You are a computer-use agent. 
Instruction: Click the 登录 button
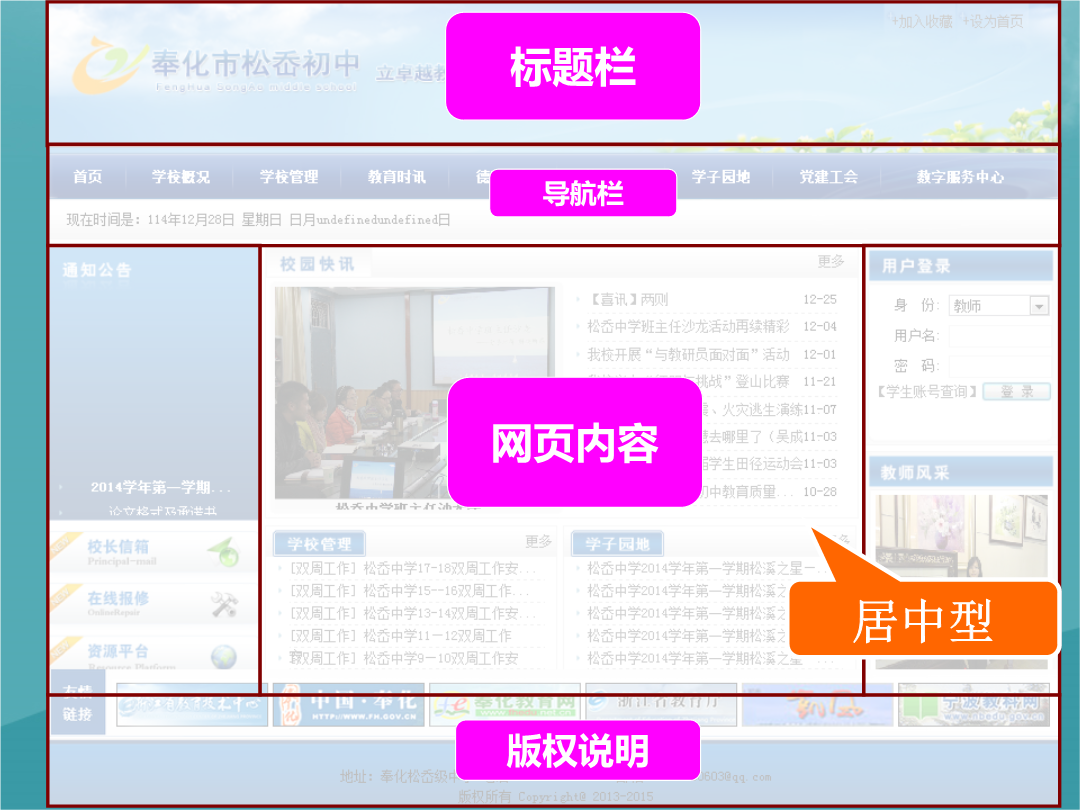coord(1017,391)
